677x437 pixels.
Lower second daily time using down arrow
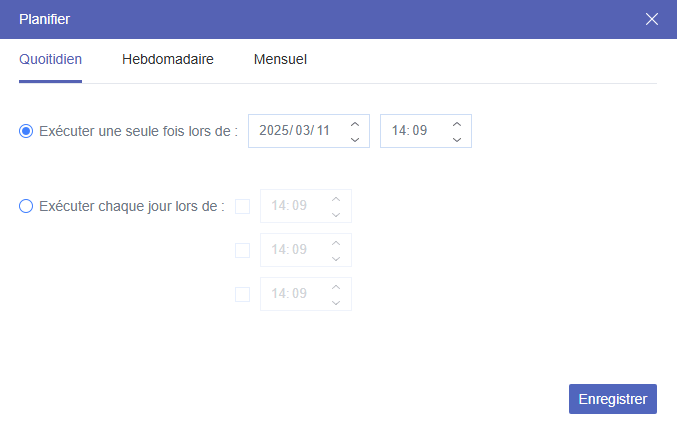point(336,258)
